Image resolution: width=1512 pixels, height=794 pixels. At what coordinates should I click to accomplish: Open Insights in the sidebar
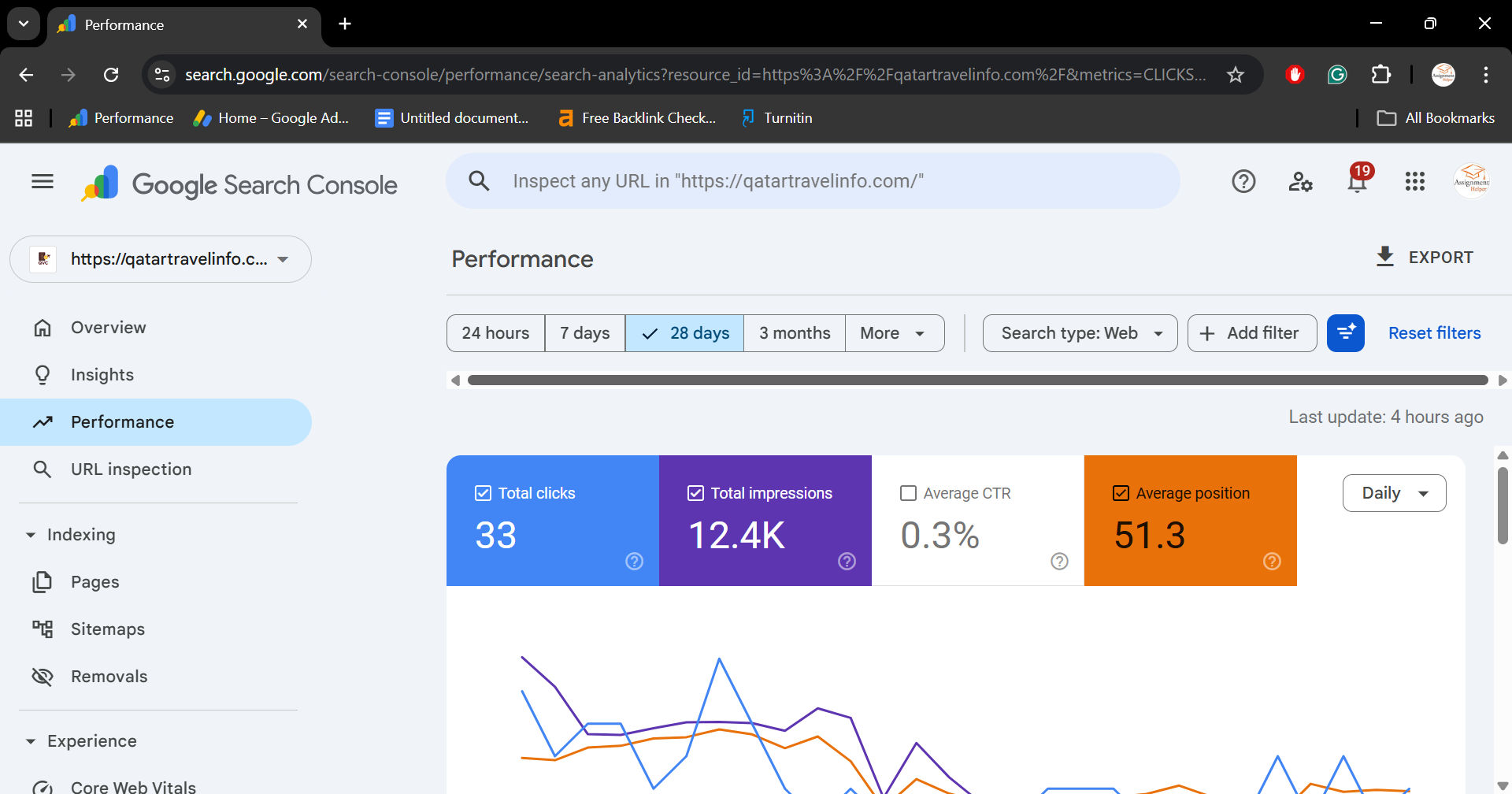click(156, 375)
